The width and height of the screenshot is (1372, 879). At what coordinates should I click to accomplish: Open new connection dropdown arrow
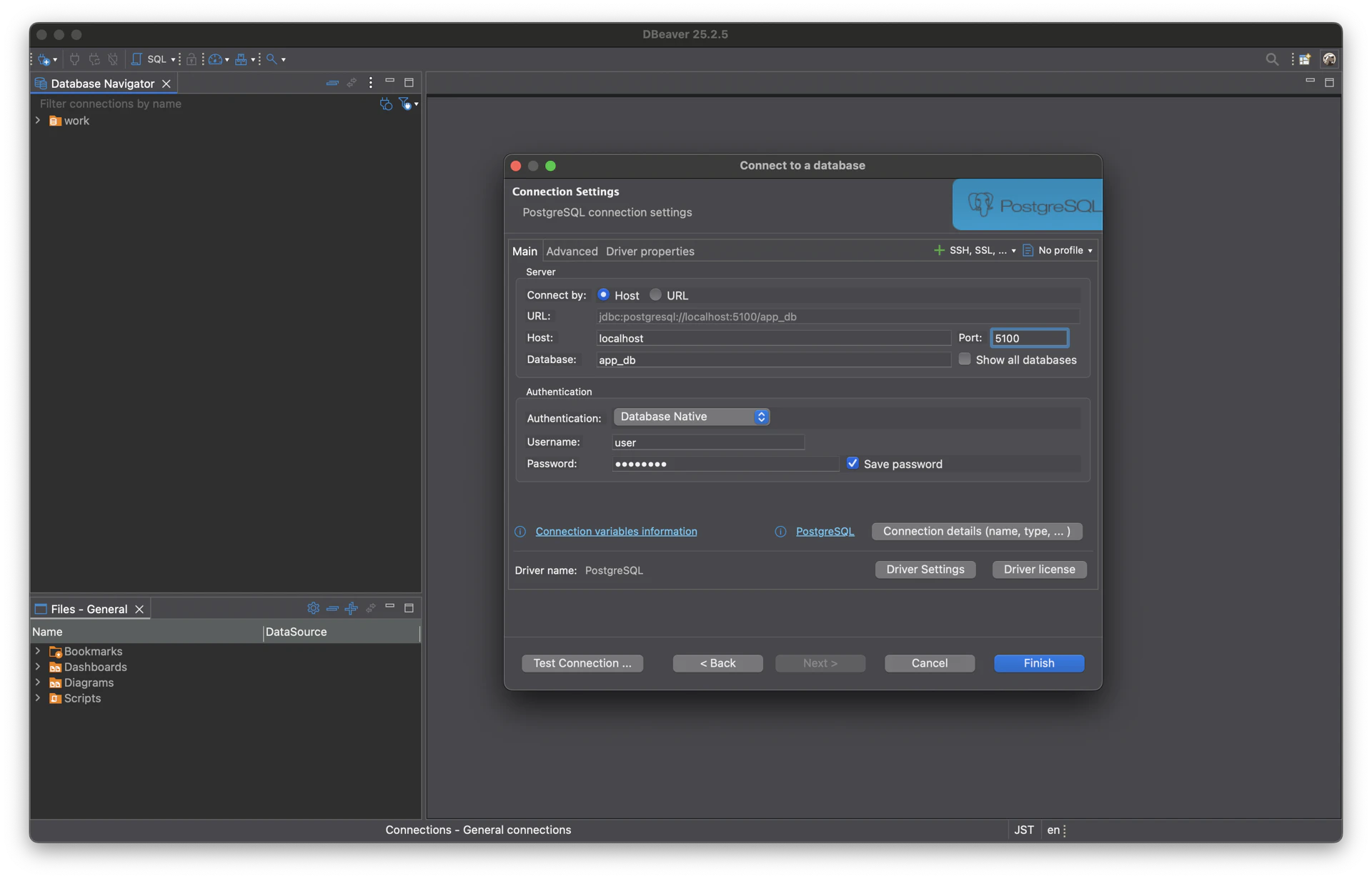tap(55, 60)
